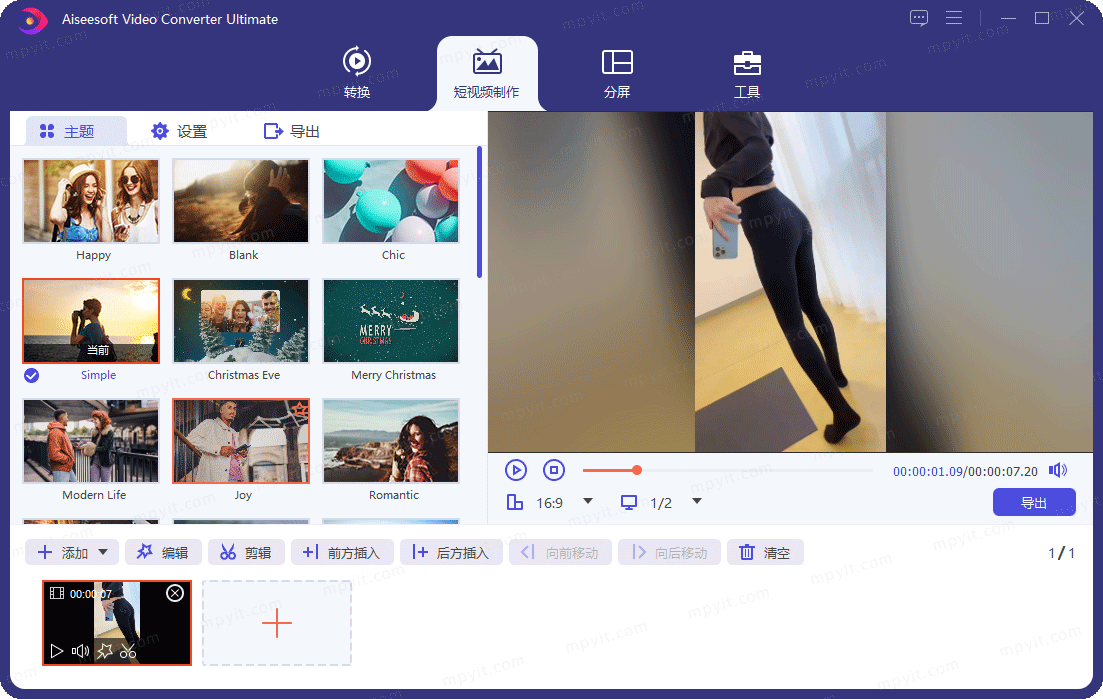Screen dimensions: 1103x699
Task: Click the theme list scrollbar
Action: click(x=479, y=212)
